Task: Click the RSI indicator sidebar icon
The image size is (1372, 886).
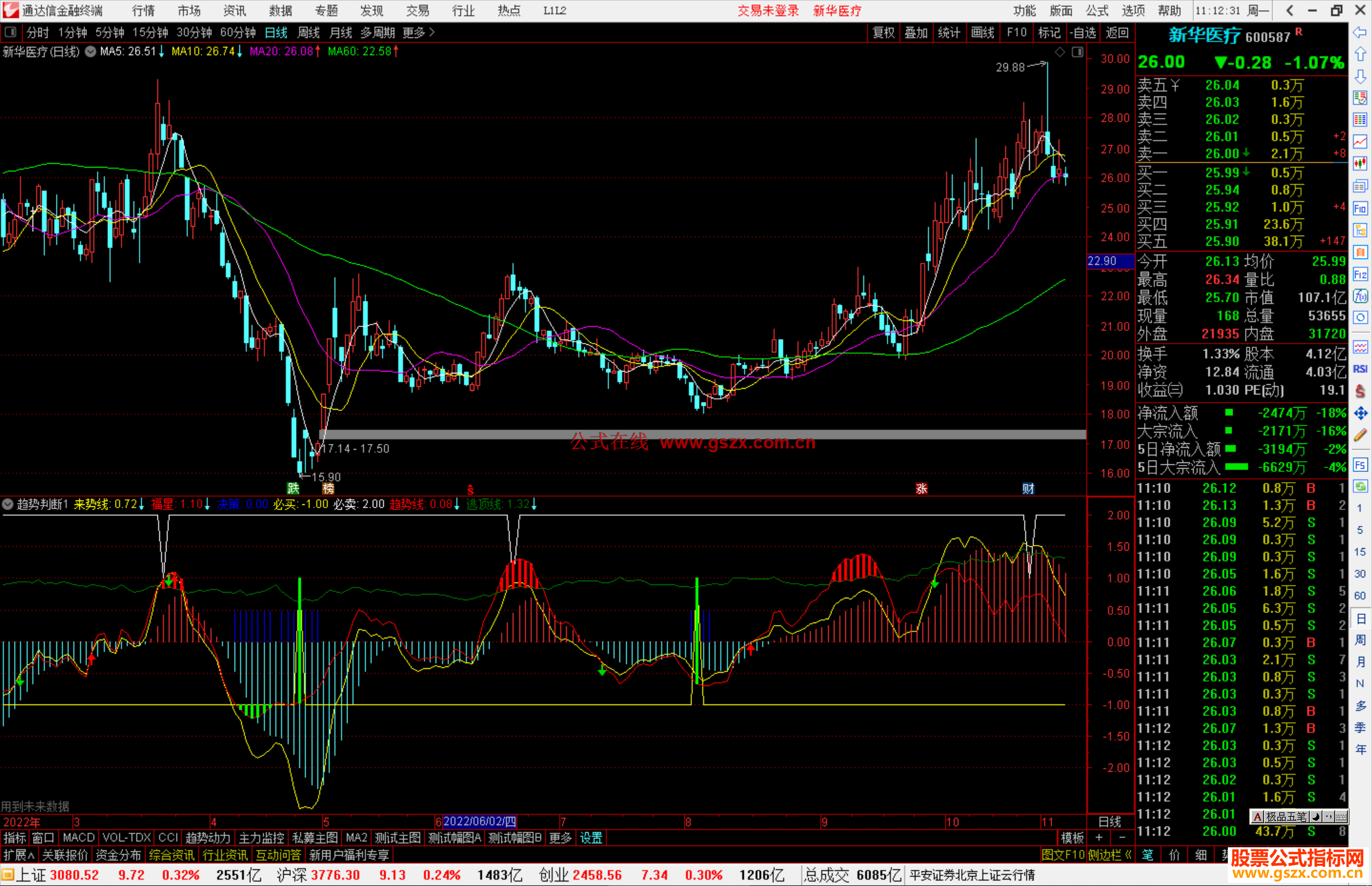Action: (x=1360, y=369)
